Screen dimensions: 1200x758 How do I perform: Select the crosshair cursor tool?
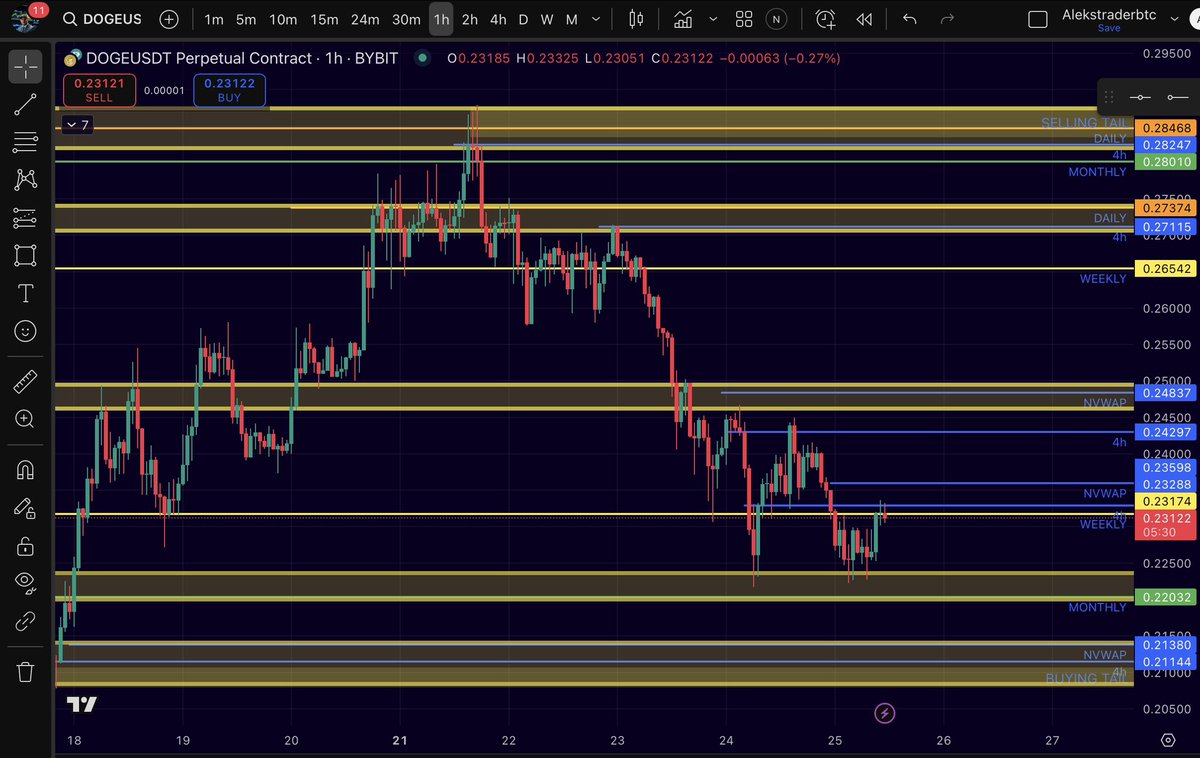click(25, 66)
